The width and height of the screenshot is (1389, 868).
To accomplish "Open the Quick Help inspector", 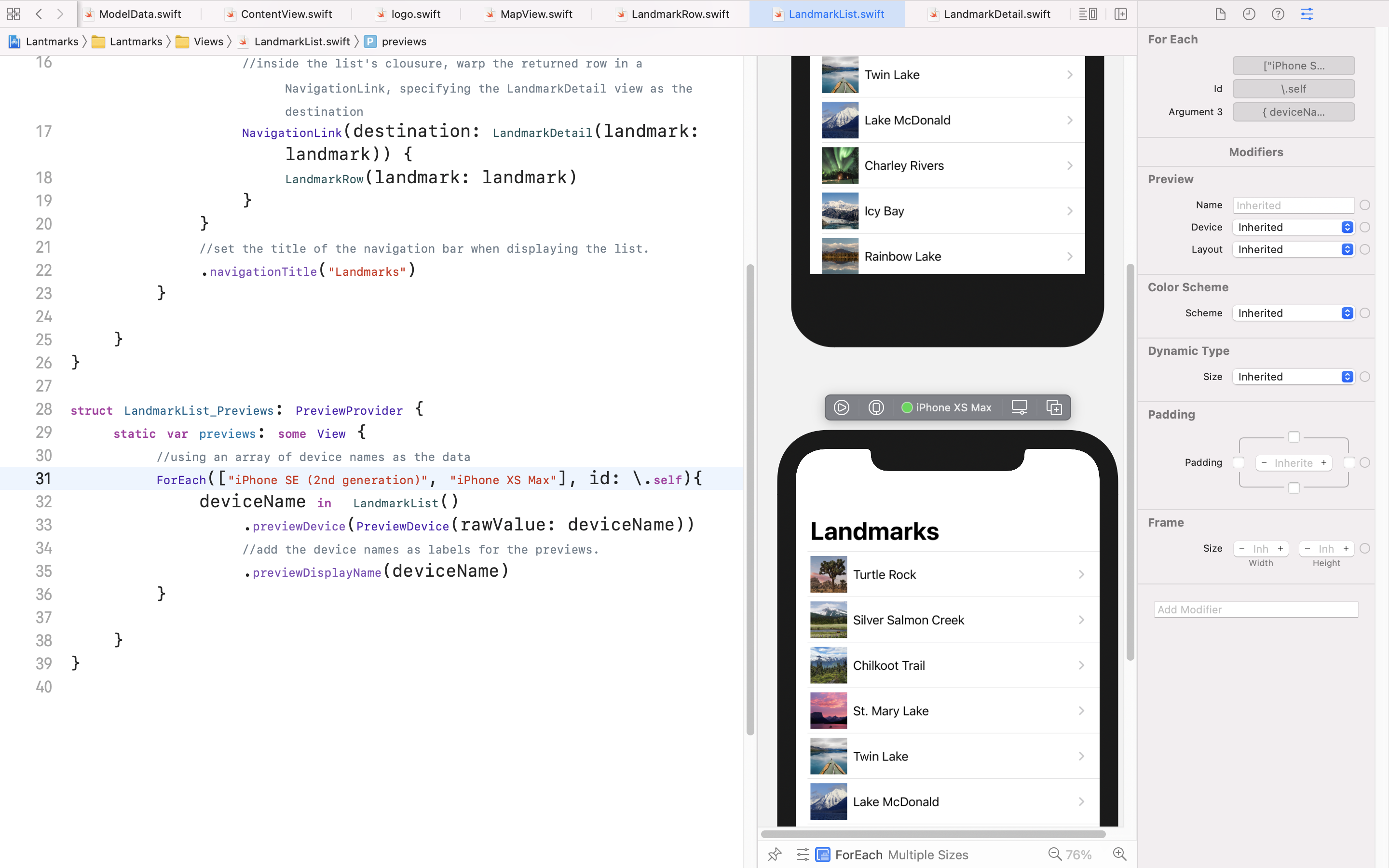I will [x=1278, y=14].
